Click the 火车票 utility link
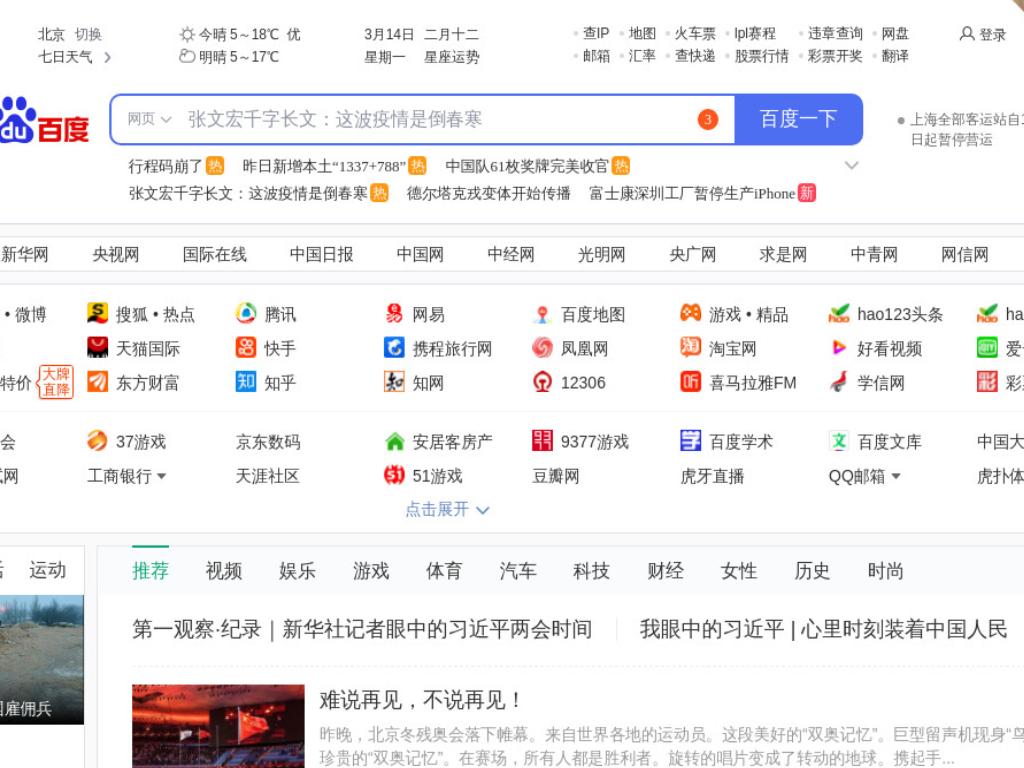Screen dimensions: 1024x768 (695, 33)
